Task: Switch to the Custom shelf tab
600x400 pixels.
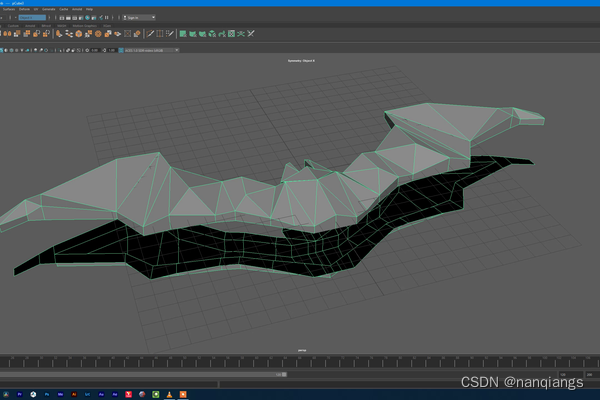Action: (13, 26)
